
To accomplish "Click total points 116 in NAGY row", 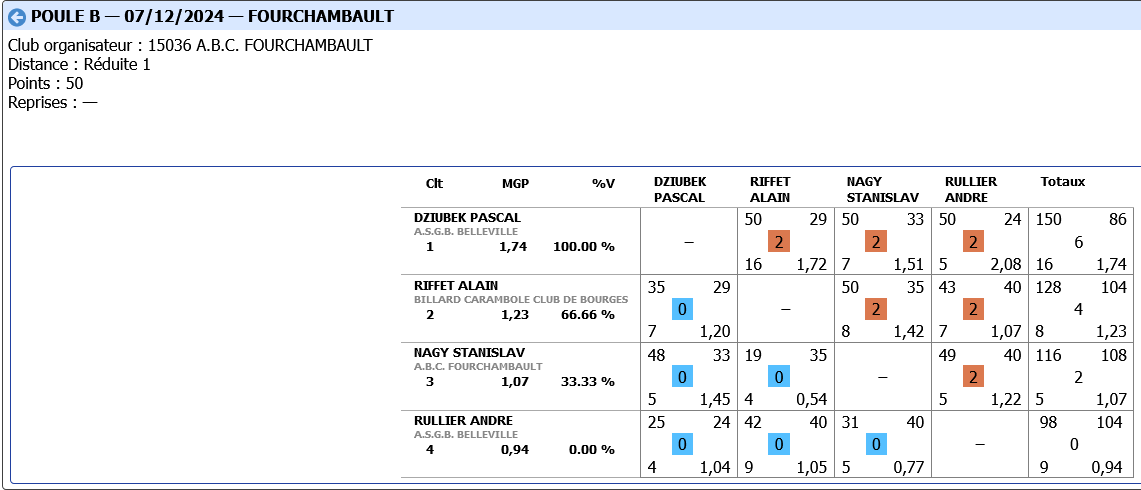I will pos(1050,355).
